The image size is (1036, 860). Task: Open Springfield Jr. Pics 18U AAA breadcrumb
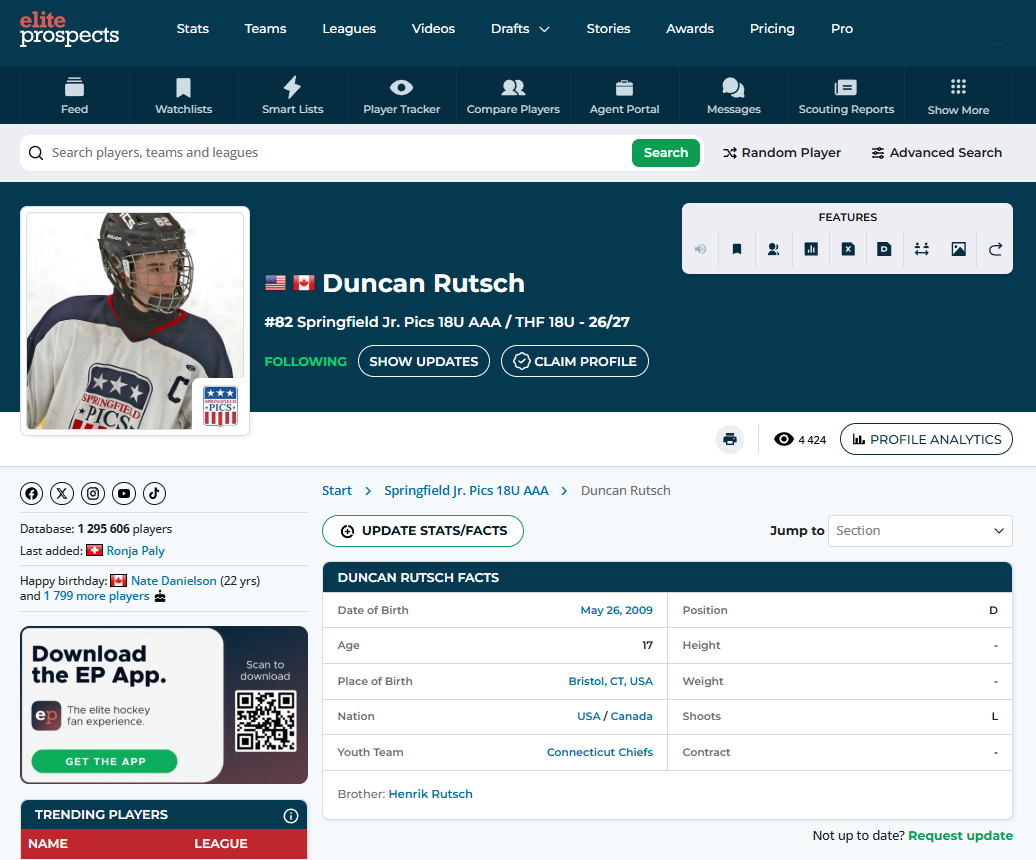(x=466, y=490)
